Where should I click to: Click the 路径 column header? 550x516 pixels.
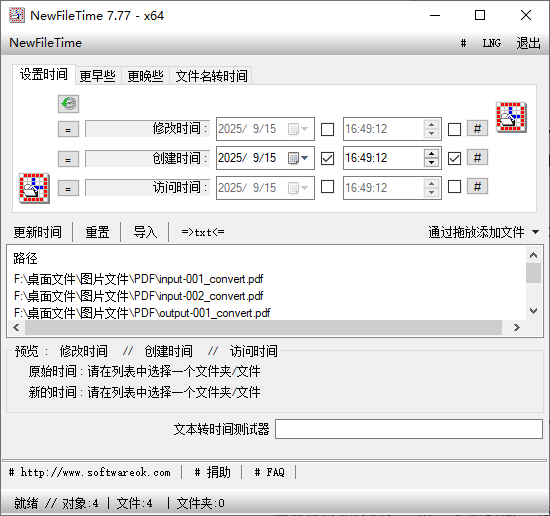[25, 258]
